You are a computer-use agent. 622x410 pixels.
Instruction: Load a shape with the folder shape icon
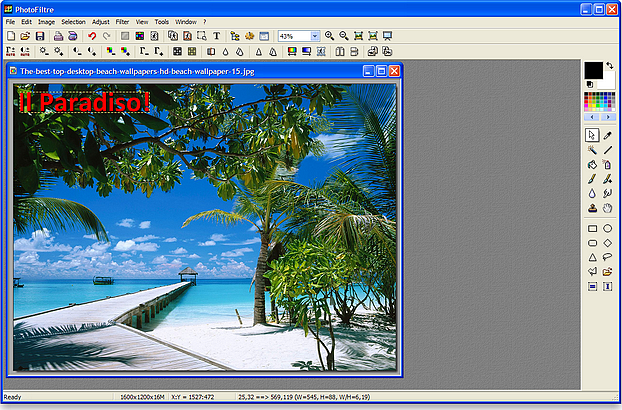pos(607,272)
